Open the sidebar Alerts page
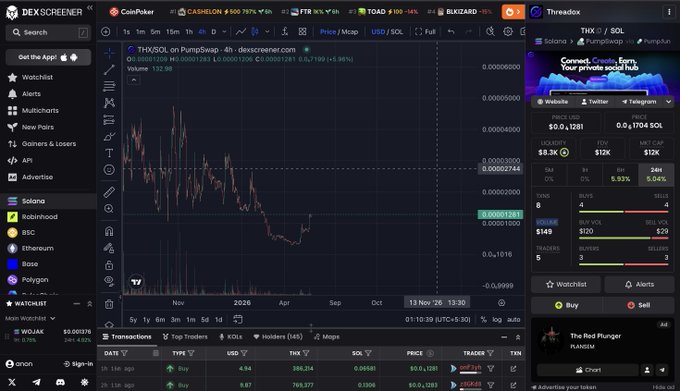This screenshot has width=680, height=391. tap(31, 94)
